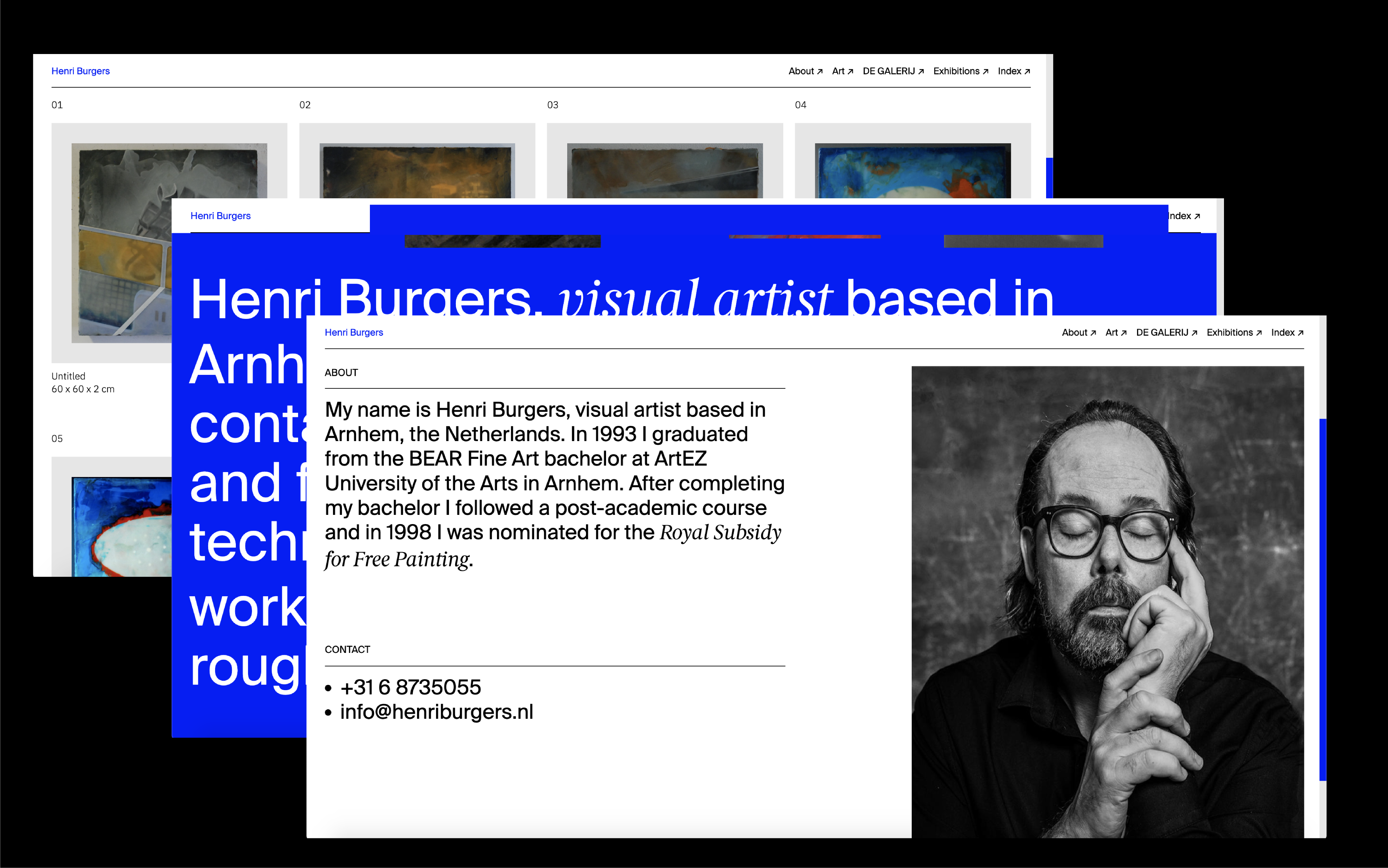This screenshot has height=868, width=1388.
Task: Click the italic 'visual artist' headline text
Action: click(x=695, y=297)
